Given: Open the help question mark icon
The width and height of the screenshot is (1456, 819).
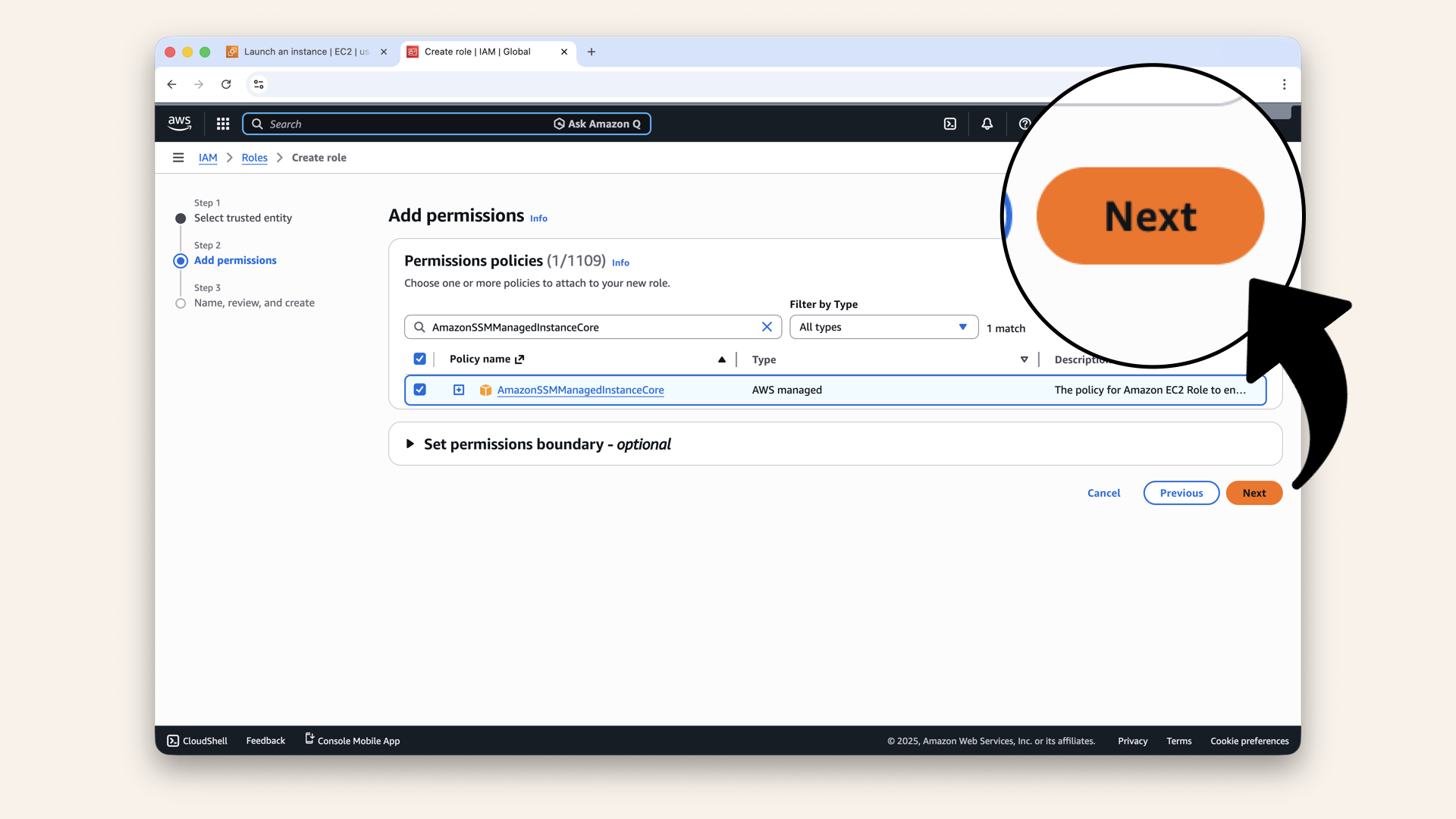Looking at the screenshot, I should (x=1025, y=124).
